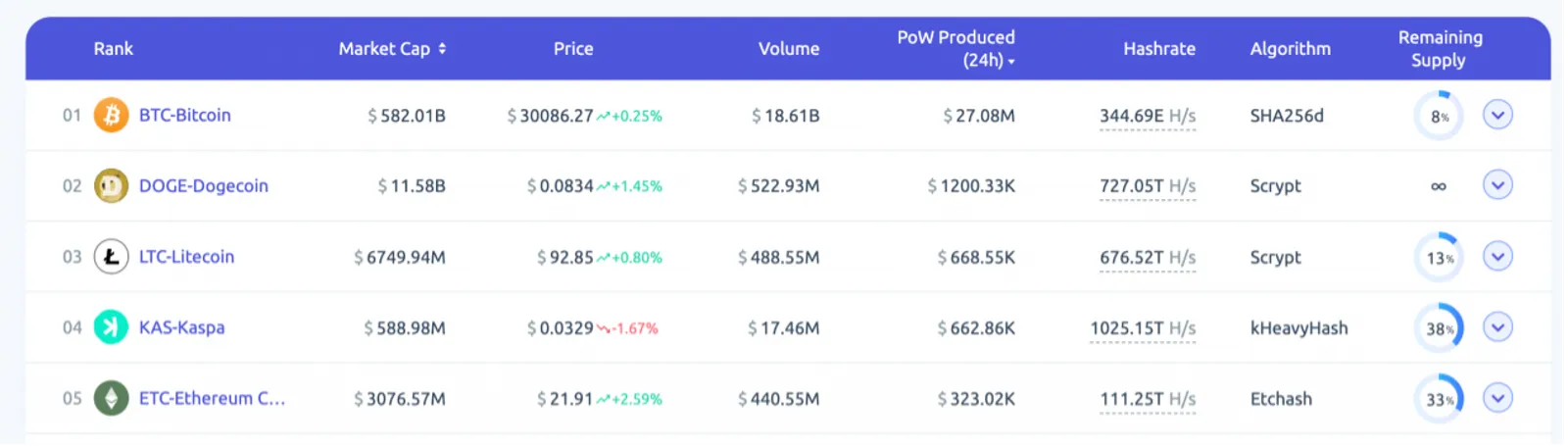The image size is (1568, 448).
Task: Click the Rank column header
Action: [x=113, y=48]
